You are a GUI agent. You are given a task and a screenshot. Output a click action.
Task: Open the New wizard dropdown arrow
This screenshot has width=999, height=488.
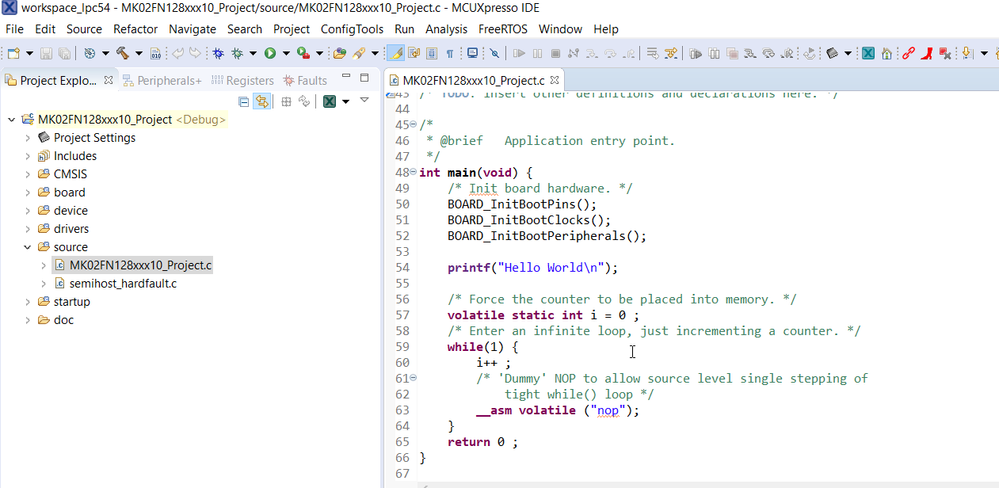coord(30,54)
